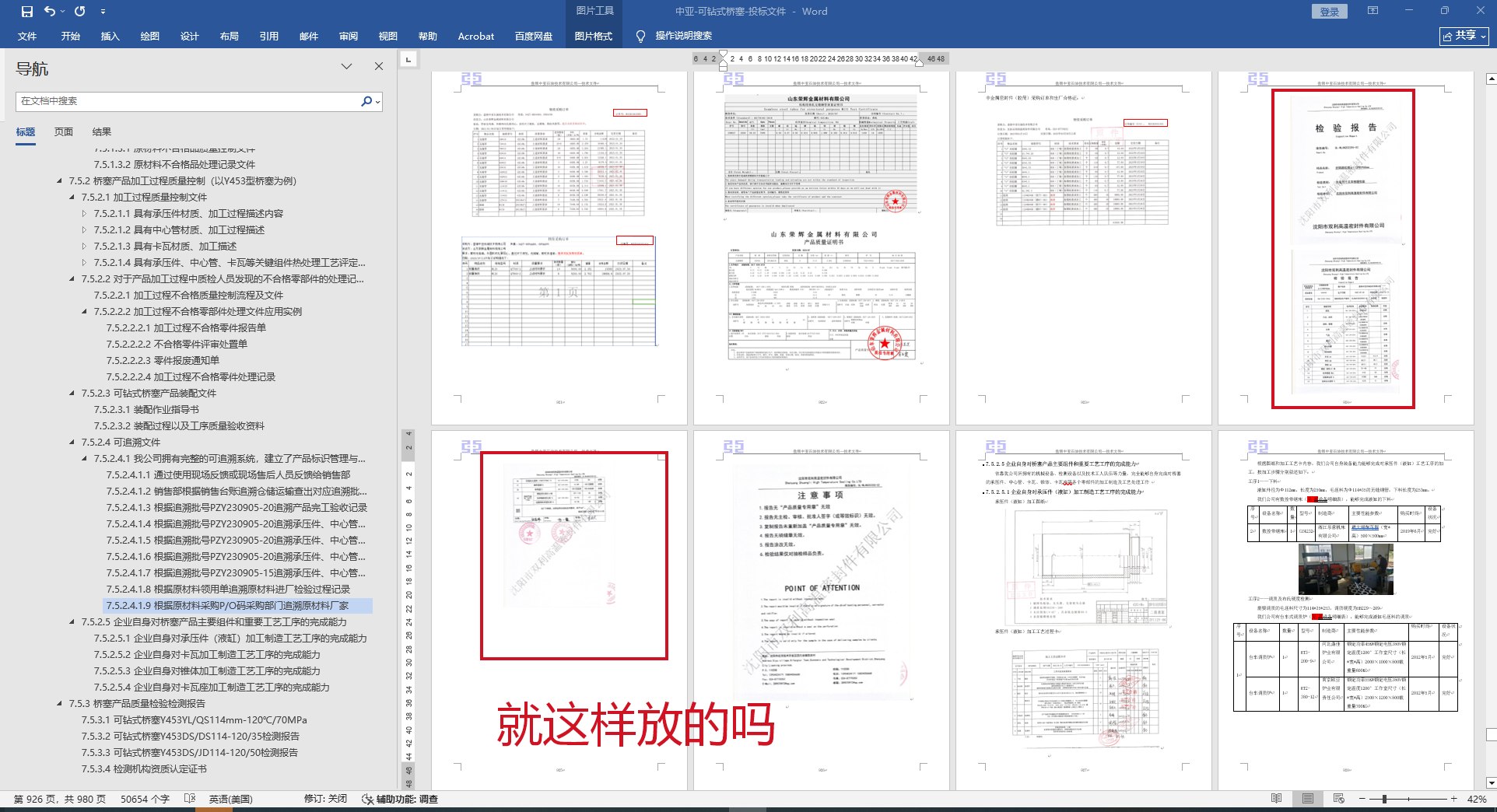Screen dimensions: 1497x812
Task: Open the Customize Quick Access Toolbar arrow
Action: click(103, 12)
